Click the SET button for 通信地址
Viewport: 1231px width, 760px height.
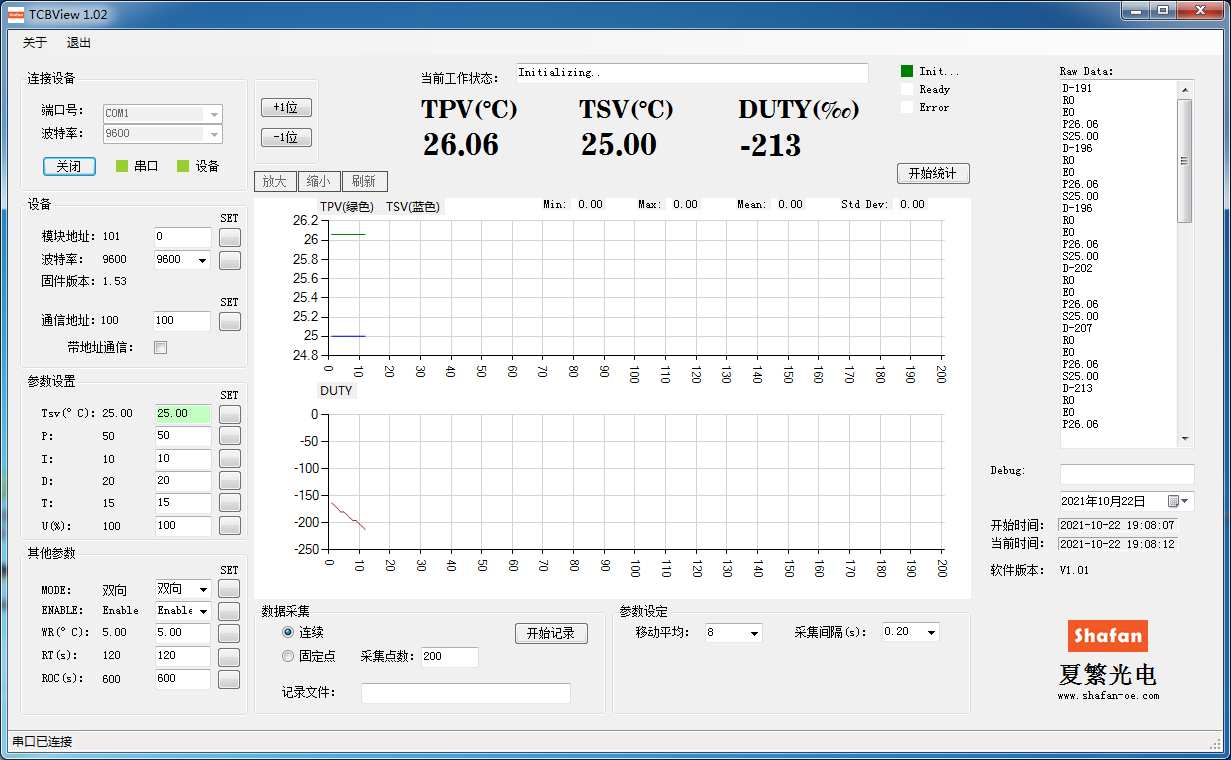click(x=230, y=321)
